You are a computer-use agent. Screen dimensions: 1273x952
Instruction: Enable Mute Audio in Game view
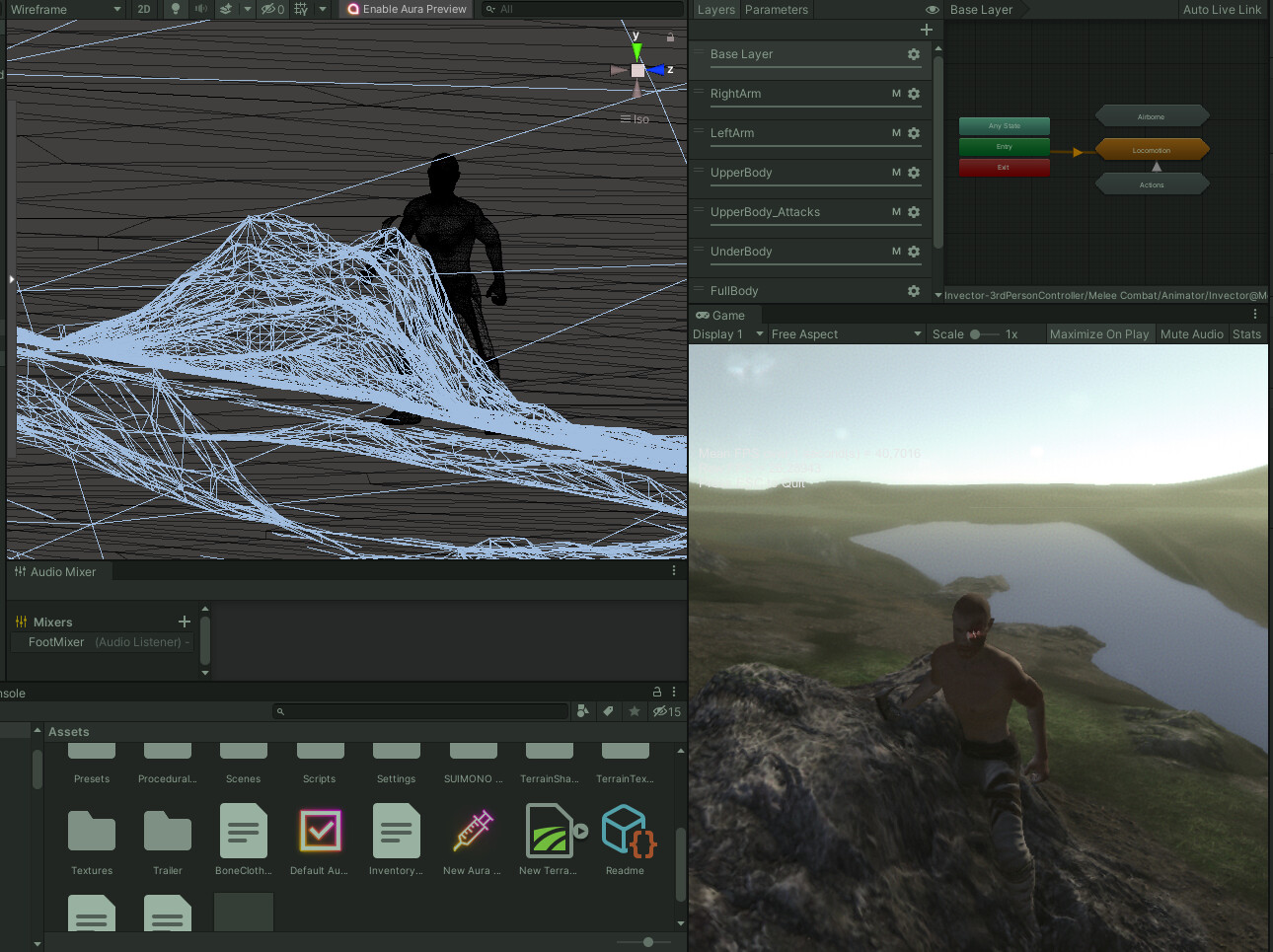coord(1191,333)
